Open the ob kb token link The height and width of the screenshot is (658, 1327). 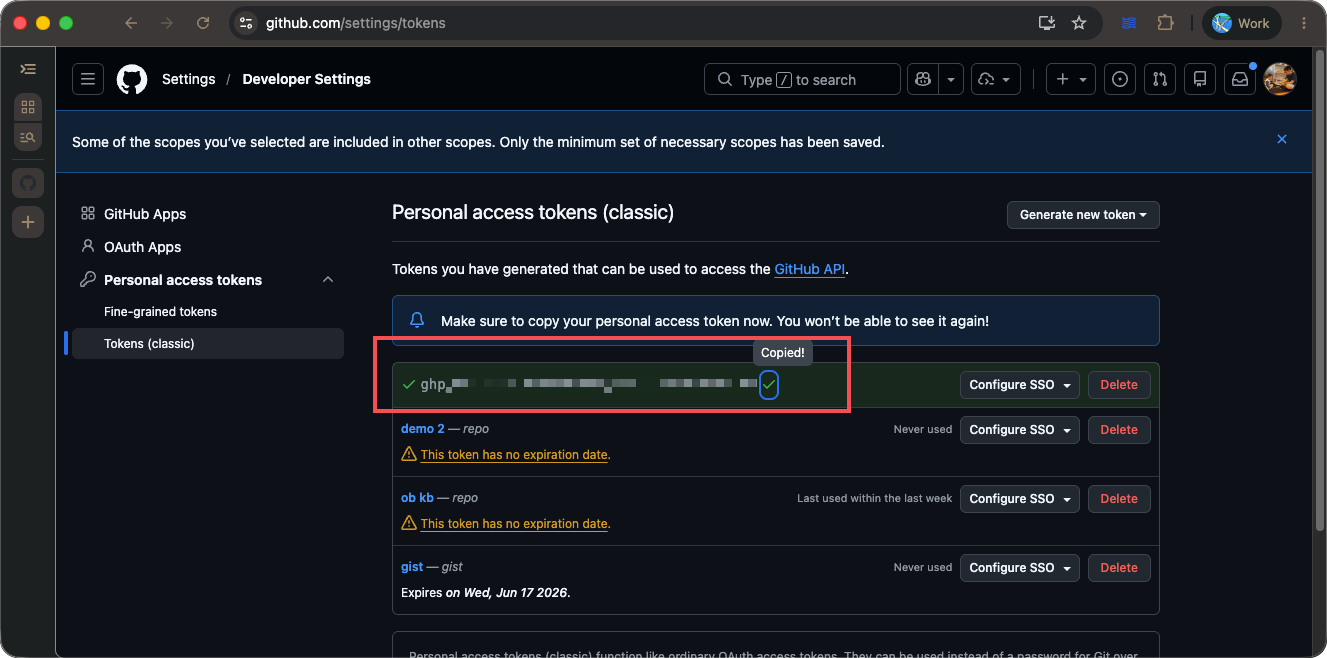(x=417, y=498)
